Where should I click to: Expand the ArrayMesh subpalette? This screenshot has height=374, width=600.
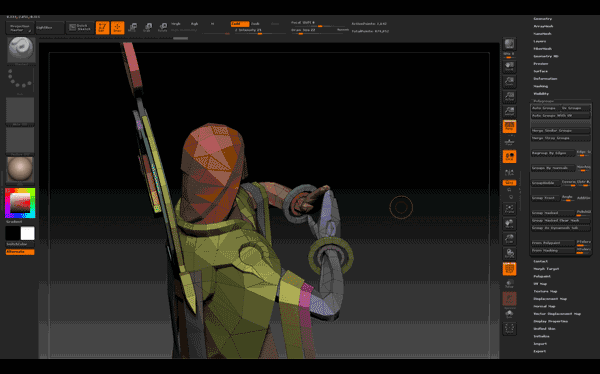pos(543,26)
